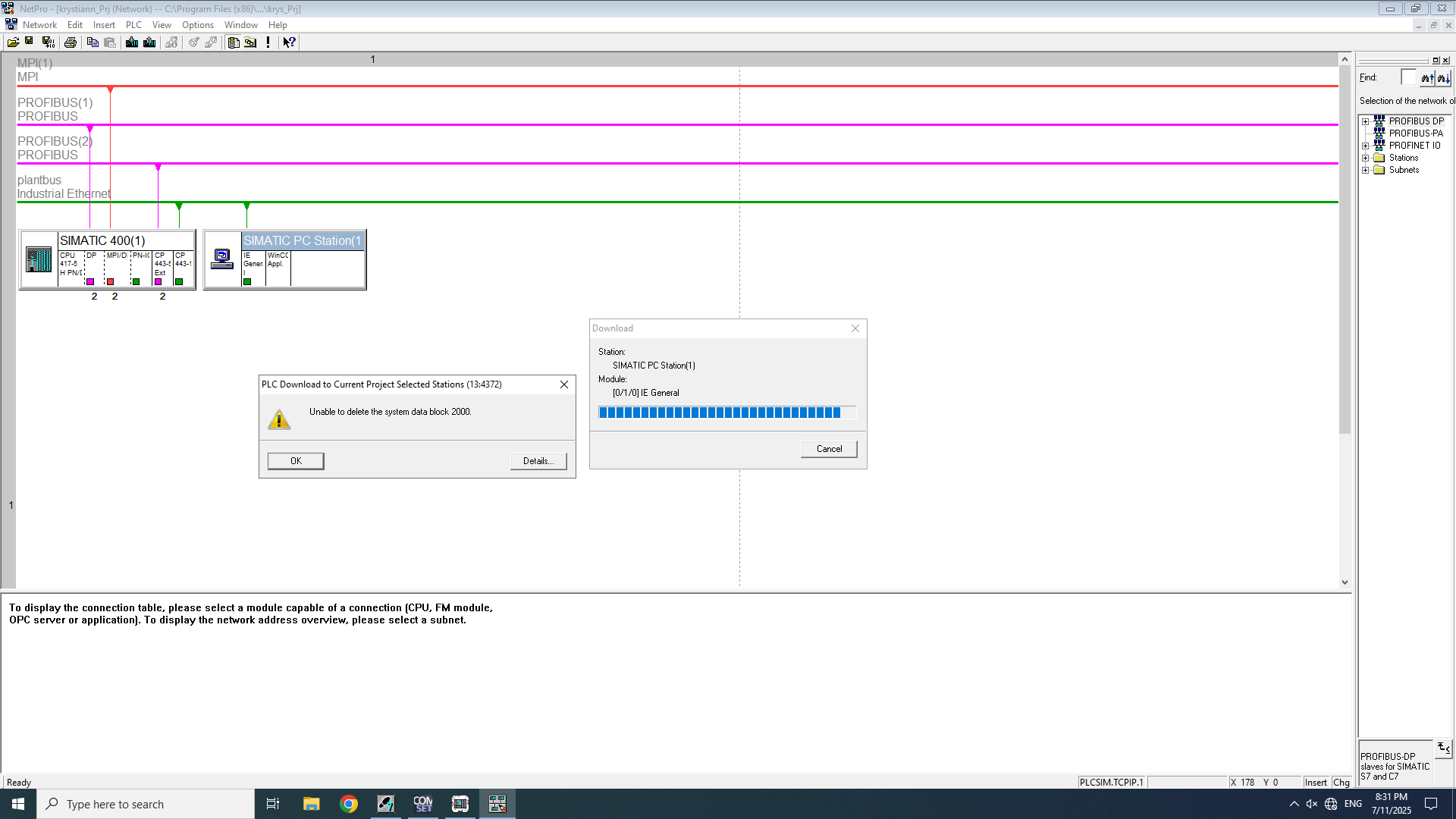Click the Find input field in catalog
Viewport: 1456px width, 819px height.
point(1408,77)
